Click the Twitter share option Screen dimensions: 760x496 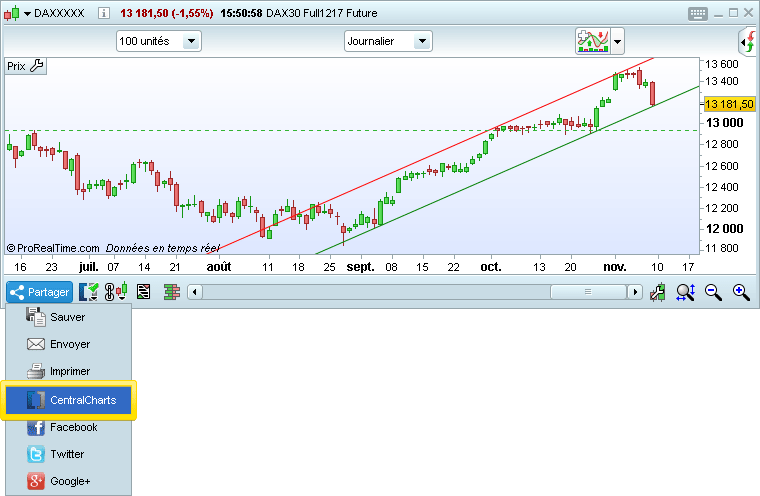(x=67, y=454)
